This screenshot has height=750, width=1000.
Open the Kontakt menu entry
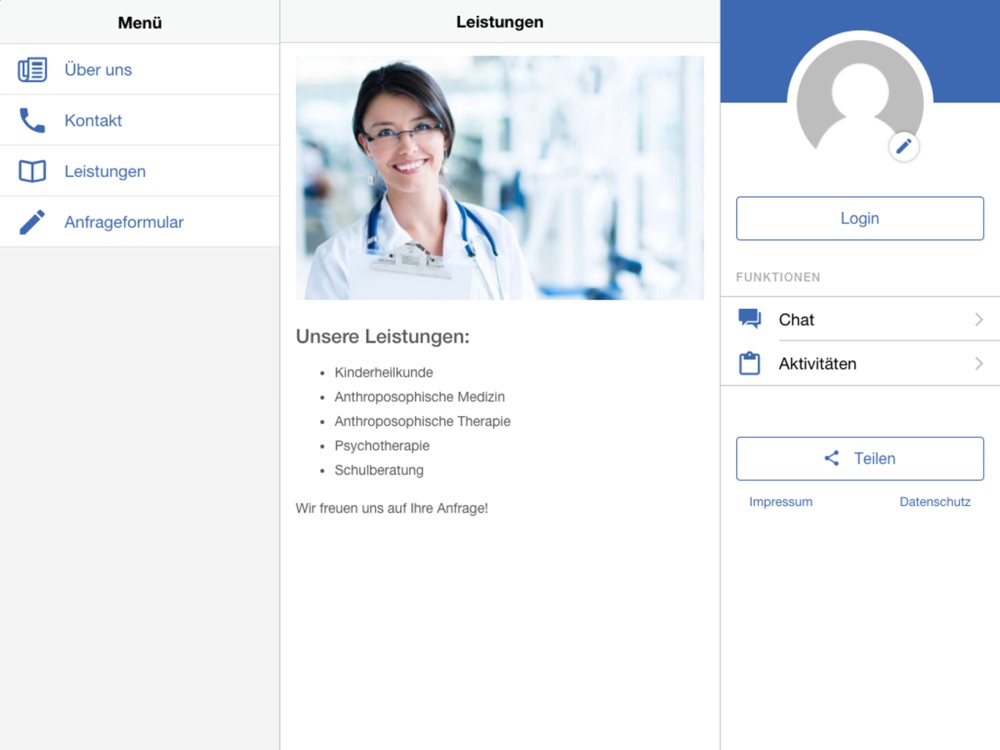tap(140, 120)
